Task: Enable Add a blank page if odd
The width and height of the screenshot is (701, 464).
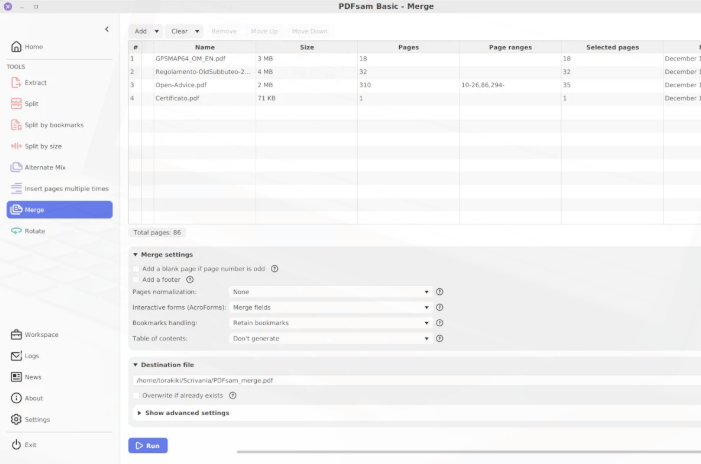Action: 136,269
